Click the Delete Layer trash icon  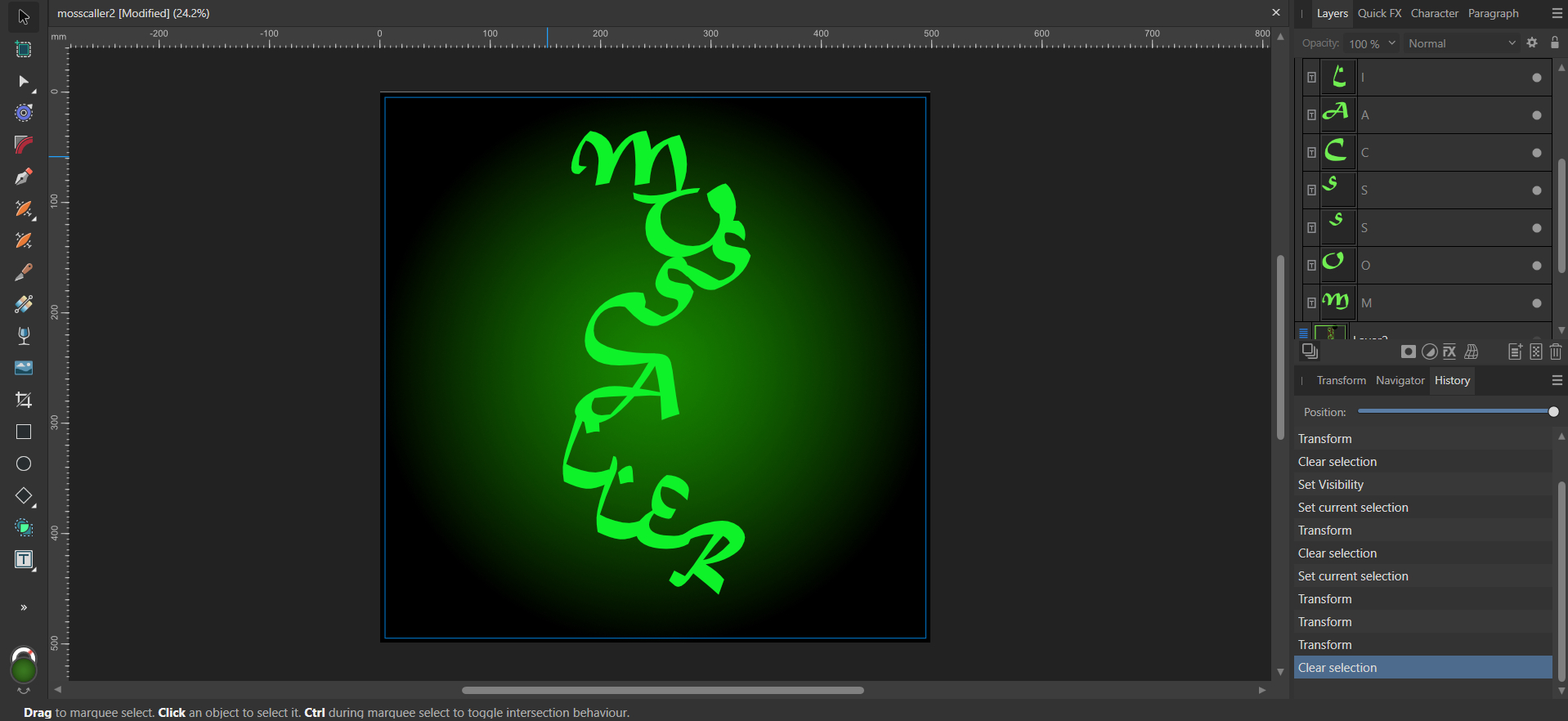(x=1556, y=352)
